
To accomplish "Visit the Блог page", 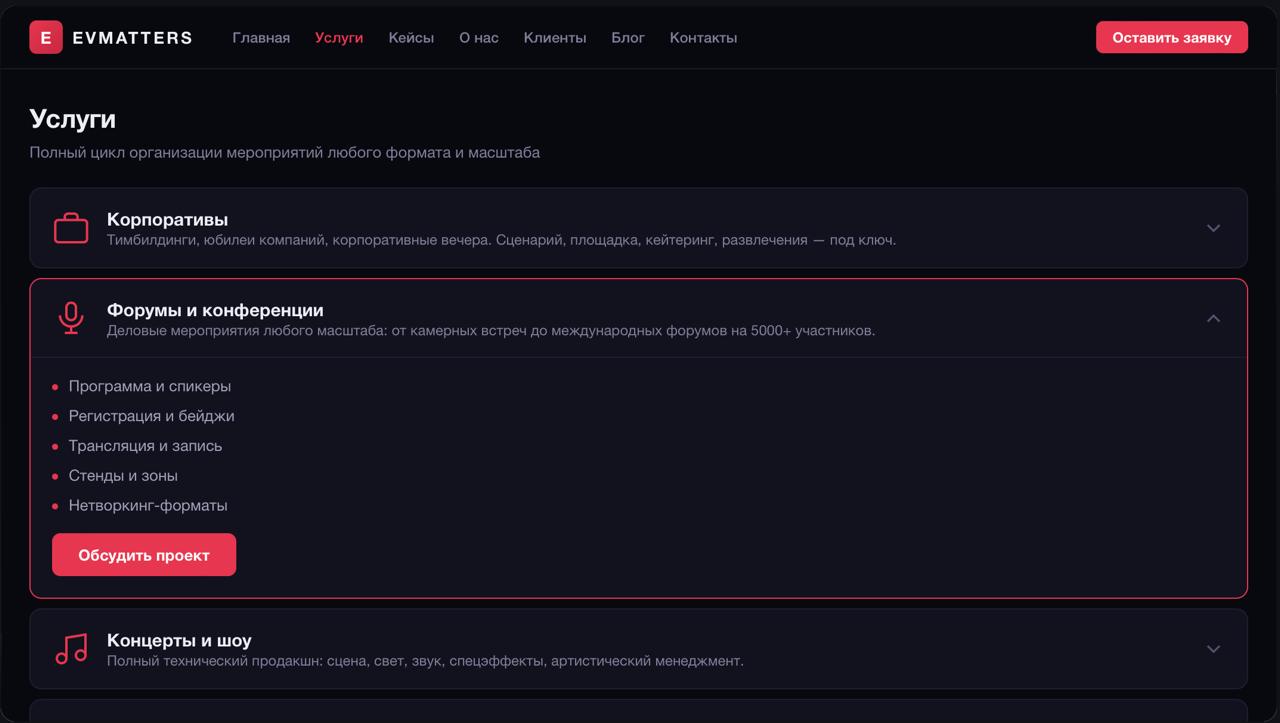I will (x=628, y=38).
